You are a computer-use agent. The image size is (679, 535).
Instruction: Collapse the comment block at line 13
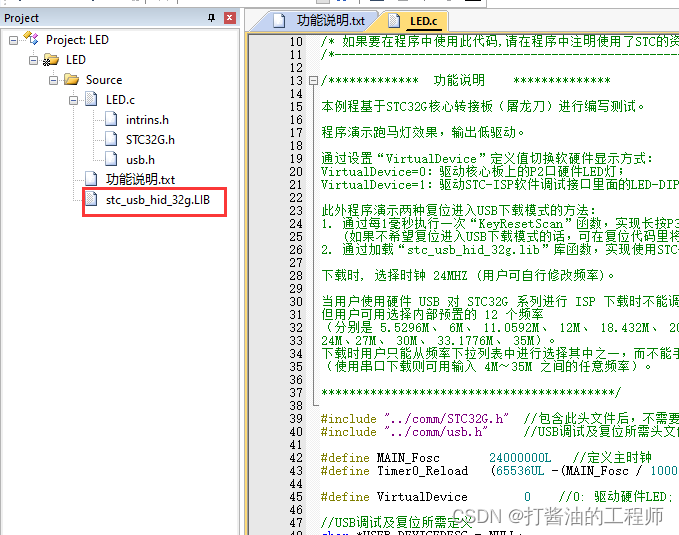coord(313,81)
